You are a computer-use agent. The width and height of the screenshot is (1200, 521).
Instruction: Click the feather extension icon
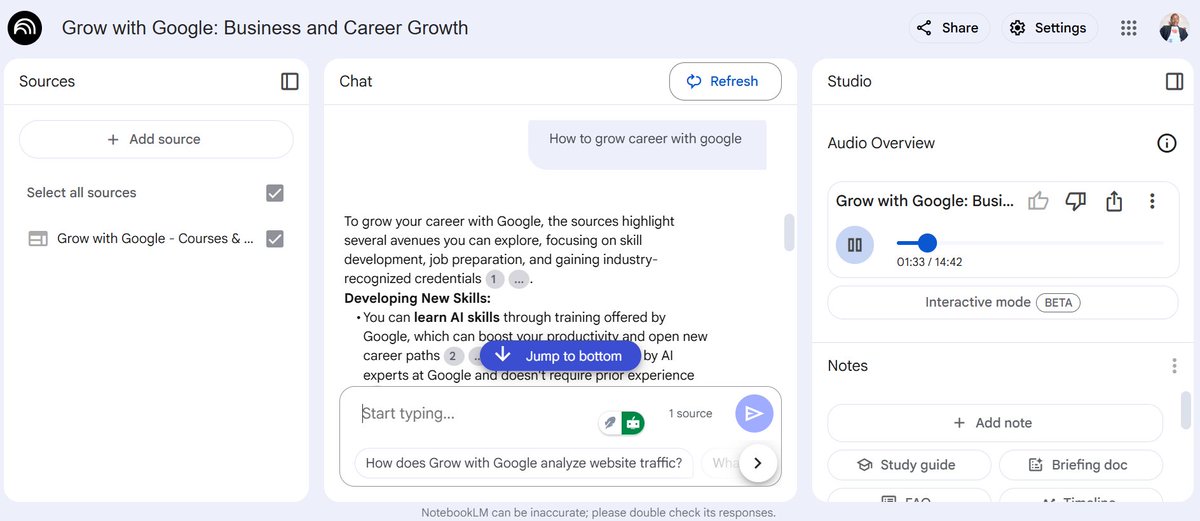609,423
